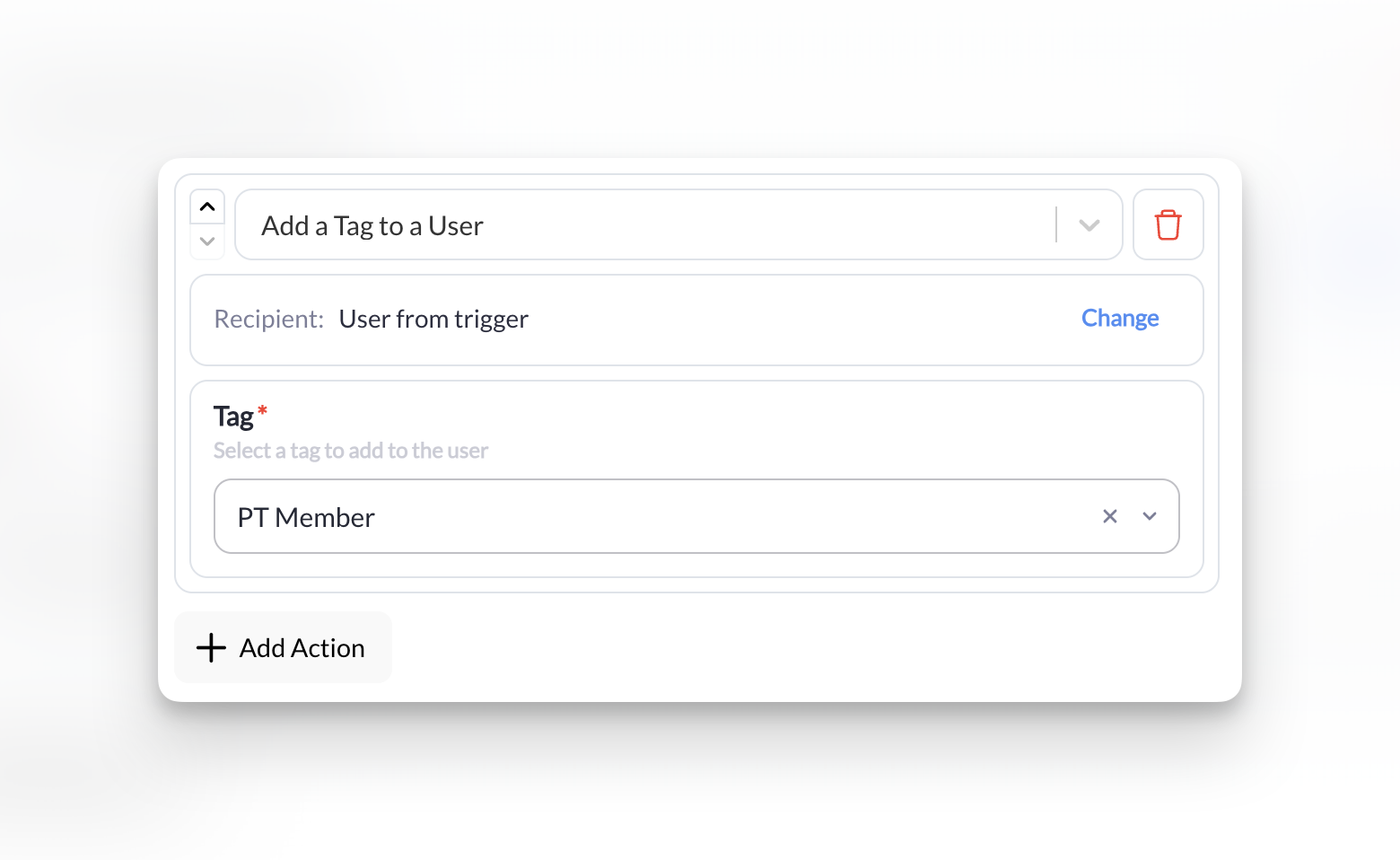The image size is (1400, 860).
Task: Click the Recipient label
Action: click(267, 319)
